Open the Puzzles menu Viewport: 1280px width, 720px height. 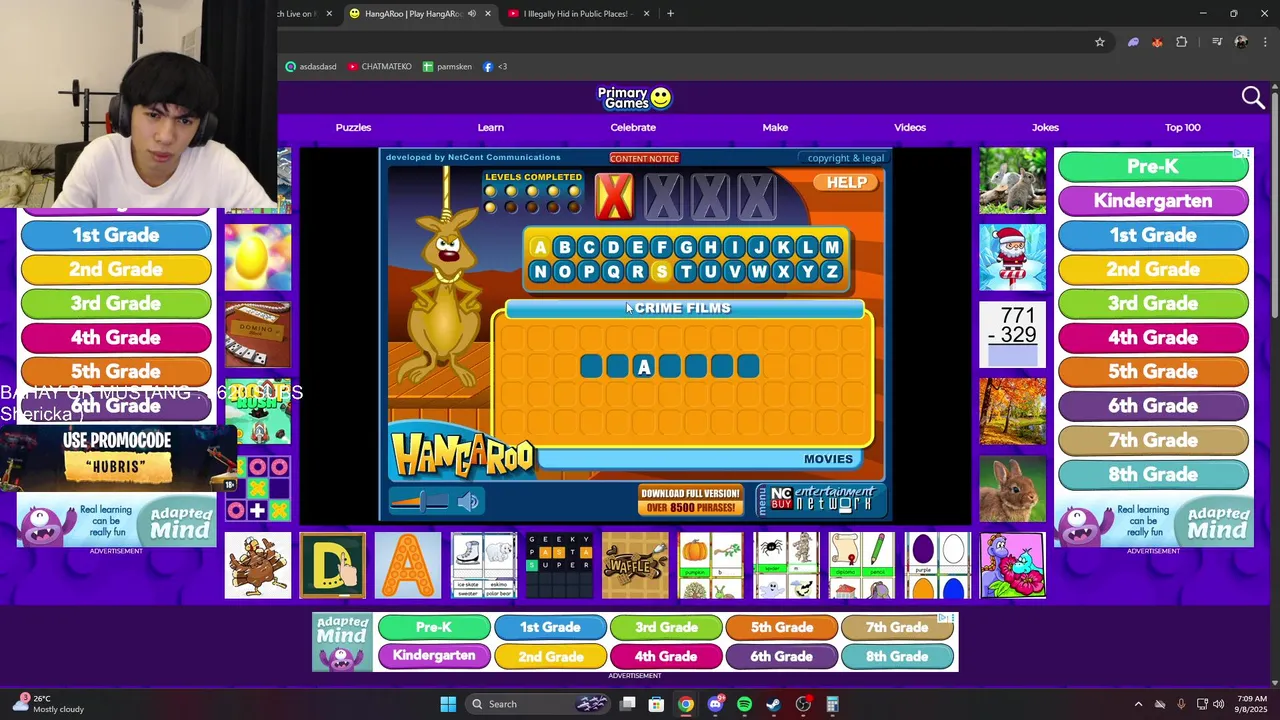pyautogui.click(x=353, y=127)
